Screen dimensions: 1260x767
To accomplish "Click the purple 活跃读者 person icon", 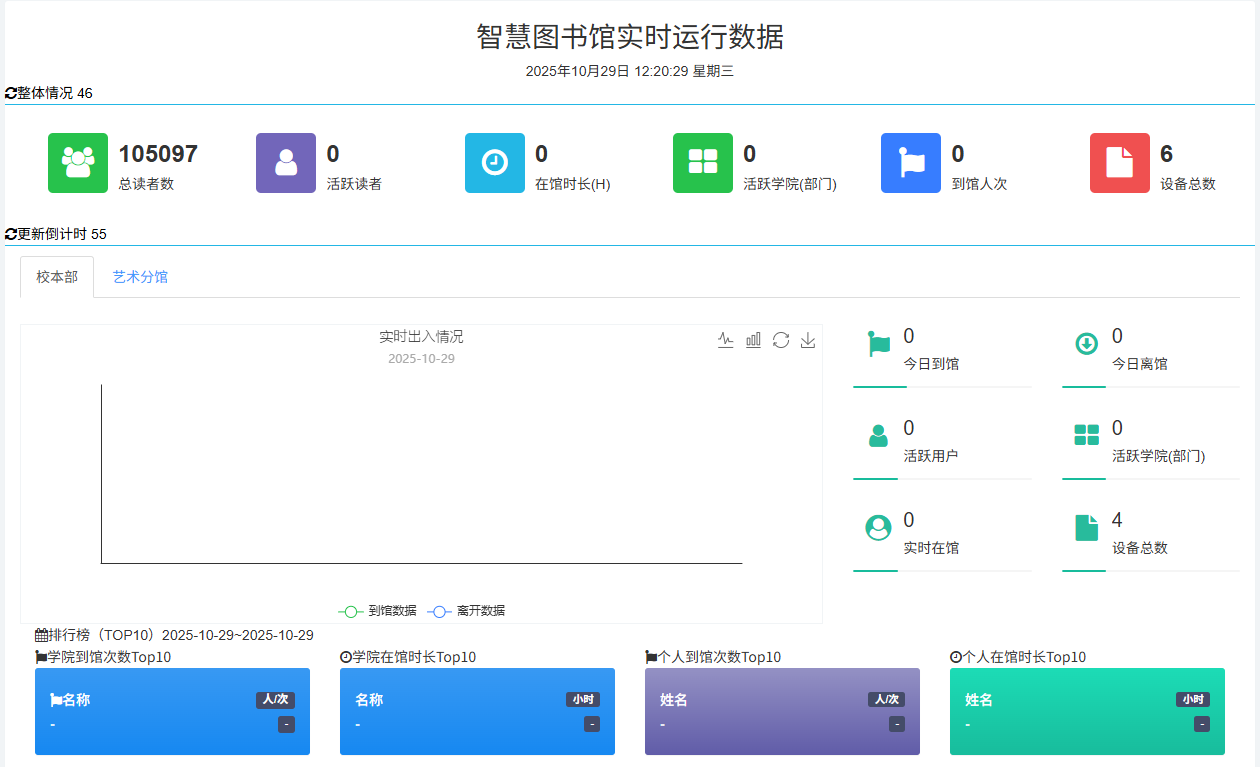I will pos(285,163).
